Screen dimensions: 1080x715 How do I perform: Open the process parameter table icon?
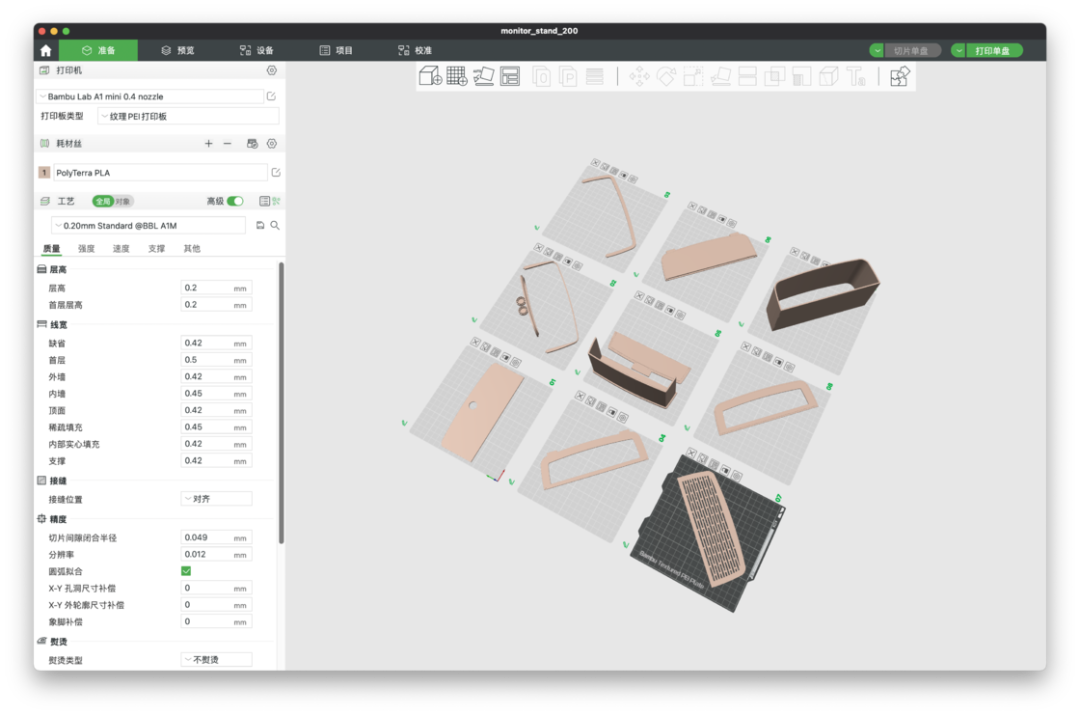click(x=264, y=201)
